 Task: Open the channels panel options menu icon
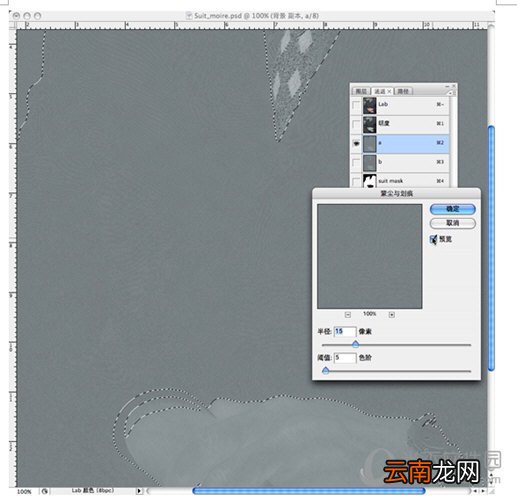(x=450, y=93)
